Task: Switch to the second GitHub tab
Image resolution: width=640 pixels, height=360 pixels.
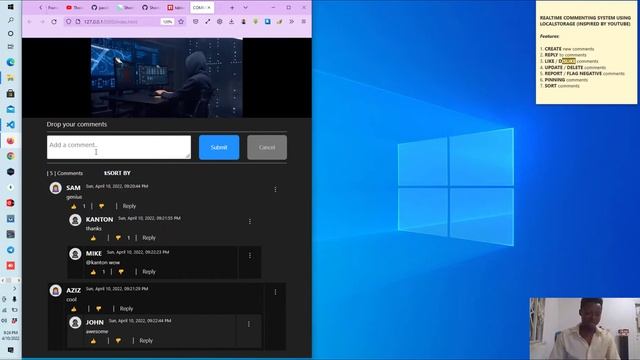Action: 151,7
